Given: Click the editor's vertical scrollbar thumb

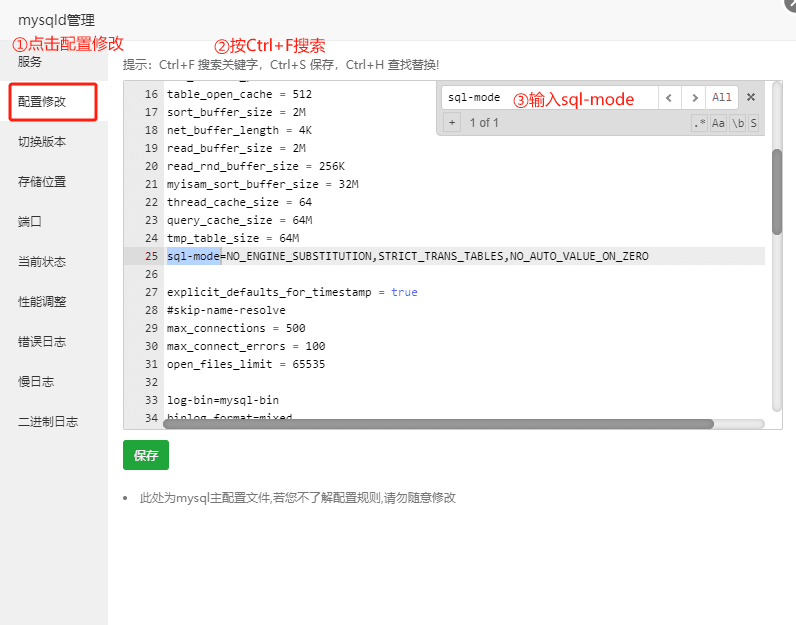Looking at the screenshot, I should [776, 192].
